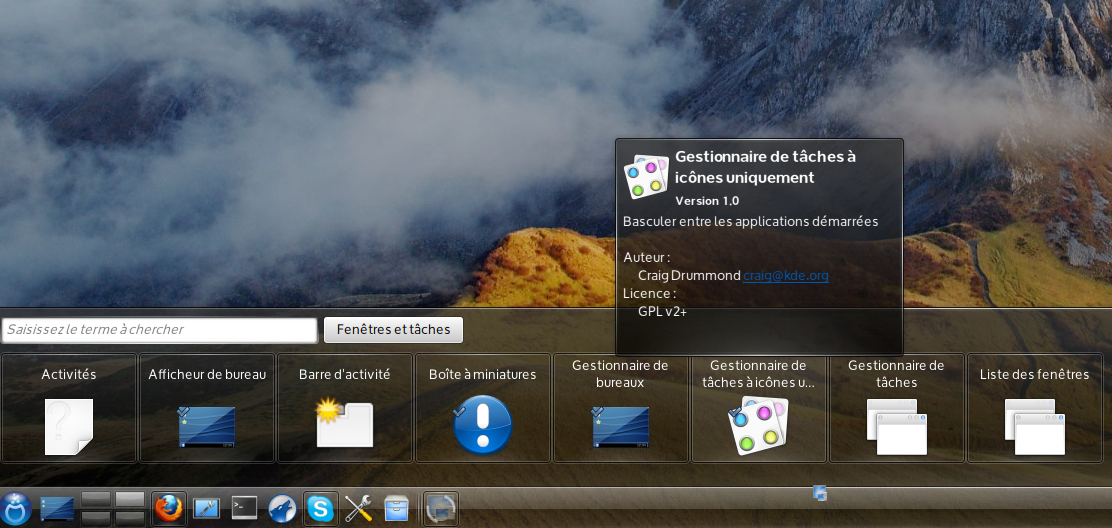
Task: Choose the Boîte à miniatures widget
Action: [482, 408]
